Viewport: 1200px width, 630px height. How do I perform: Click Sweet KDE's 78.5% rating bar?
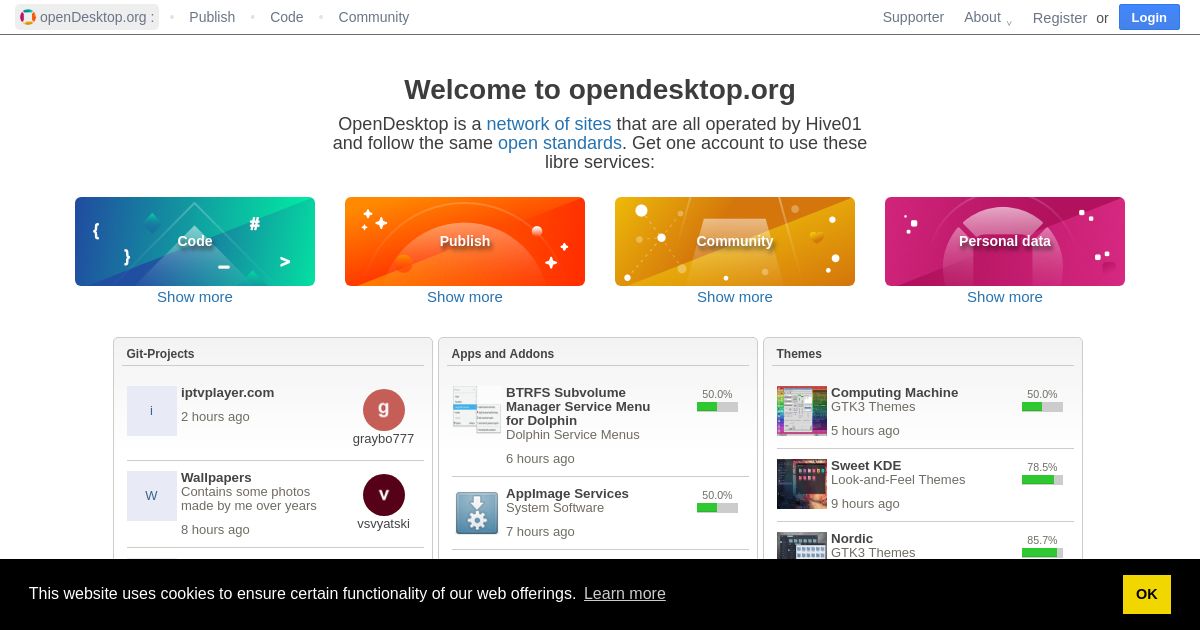click(x=1042, y=480)
